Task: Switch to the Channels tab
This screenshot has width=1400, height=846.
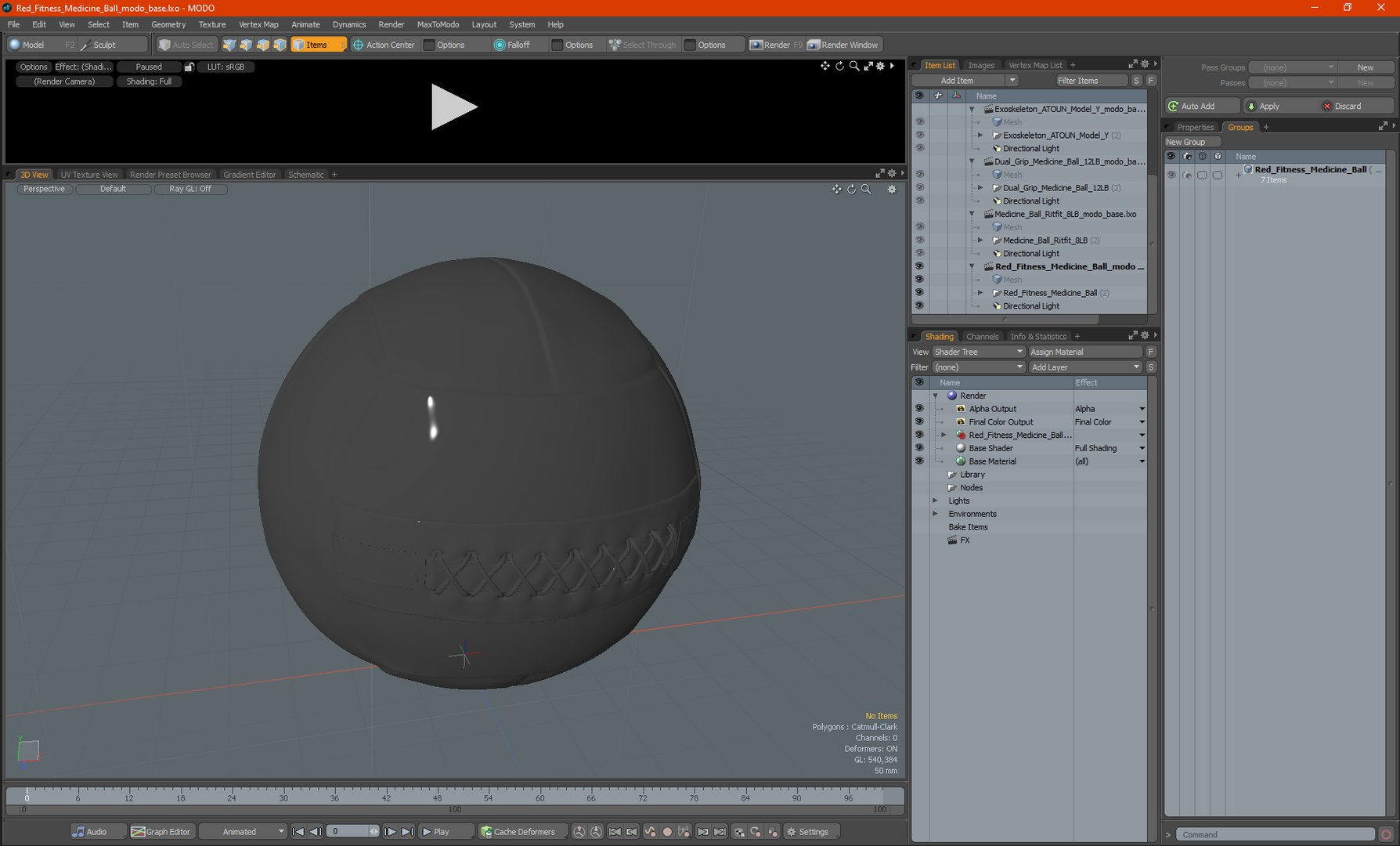Action: pyautogui.click(x=982, y=337)
